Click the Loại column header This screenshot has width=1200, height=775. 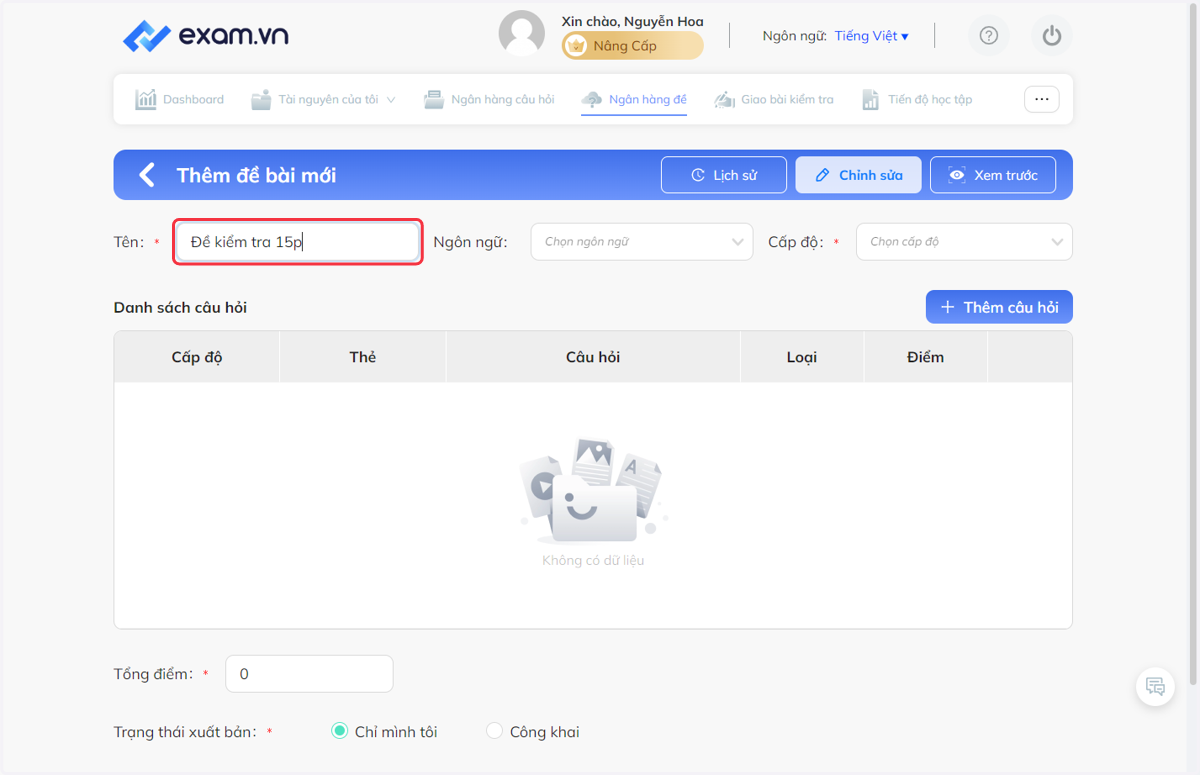click(x=802, y=357)
